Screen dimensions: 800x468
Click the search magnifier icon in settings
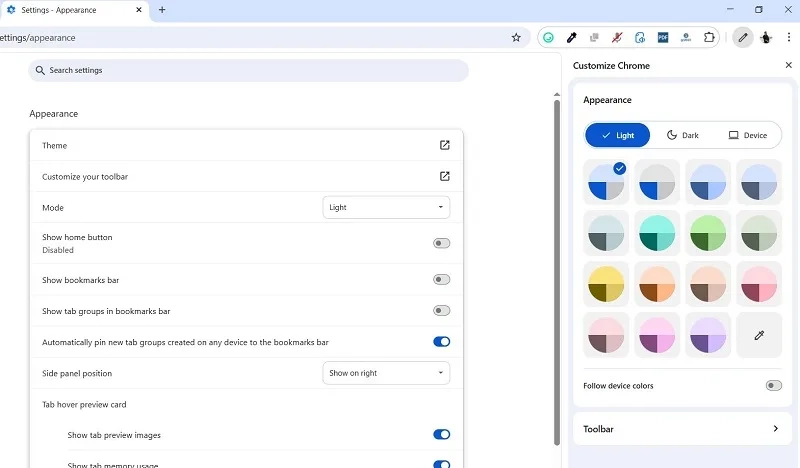40,70
